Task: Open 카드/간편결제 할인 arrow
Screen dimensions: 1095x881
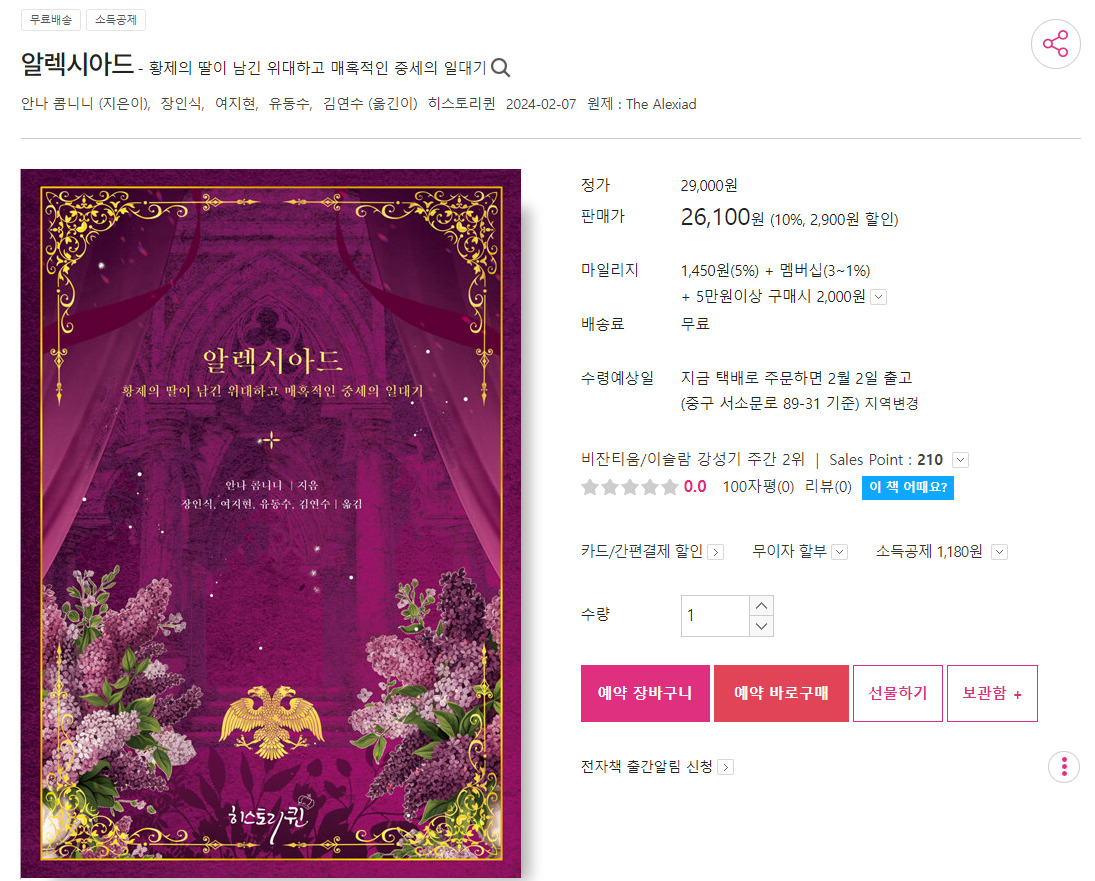Action: click(x=715, y=552)
